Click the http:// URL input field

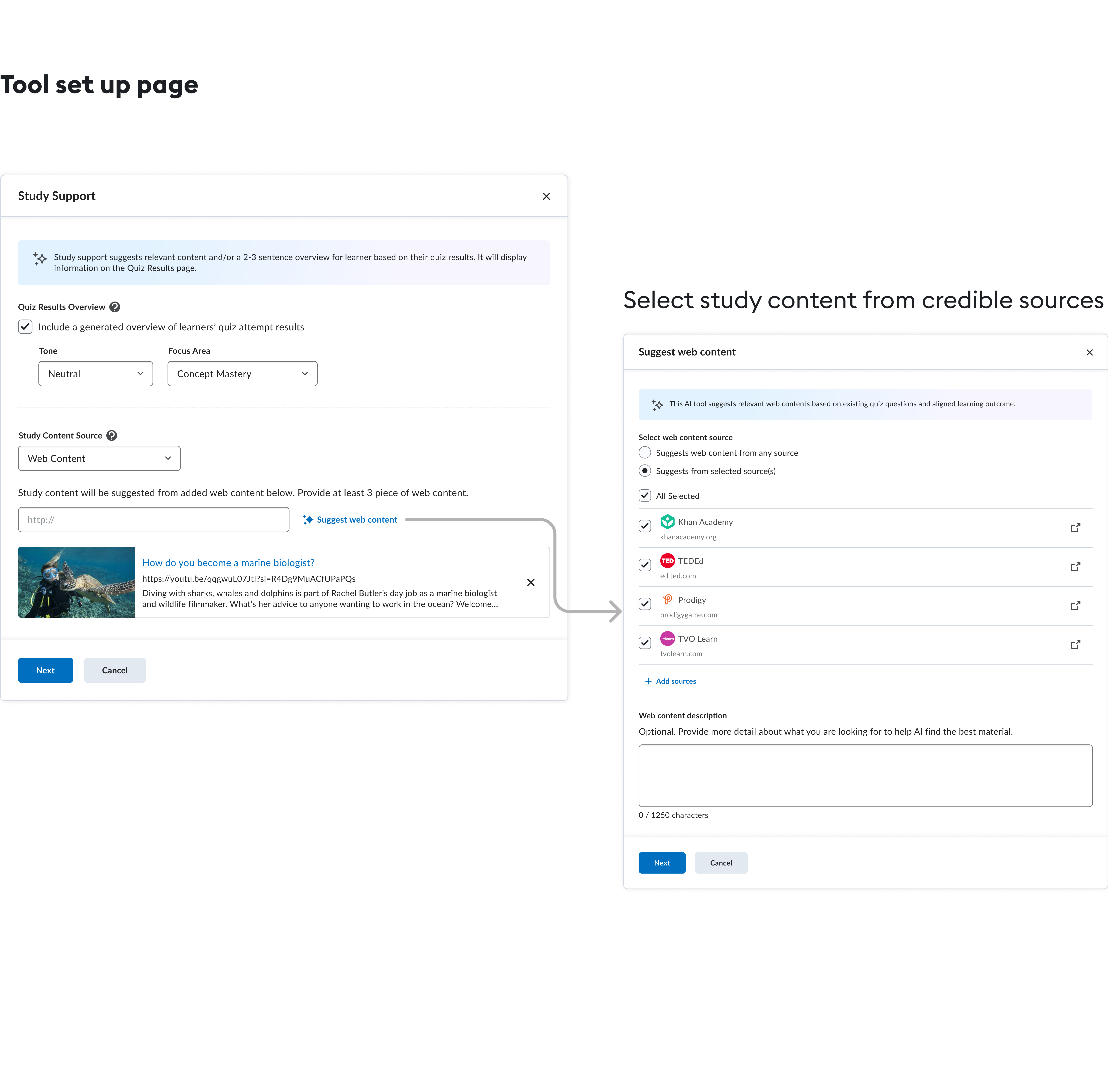[x=154, y=520]
